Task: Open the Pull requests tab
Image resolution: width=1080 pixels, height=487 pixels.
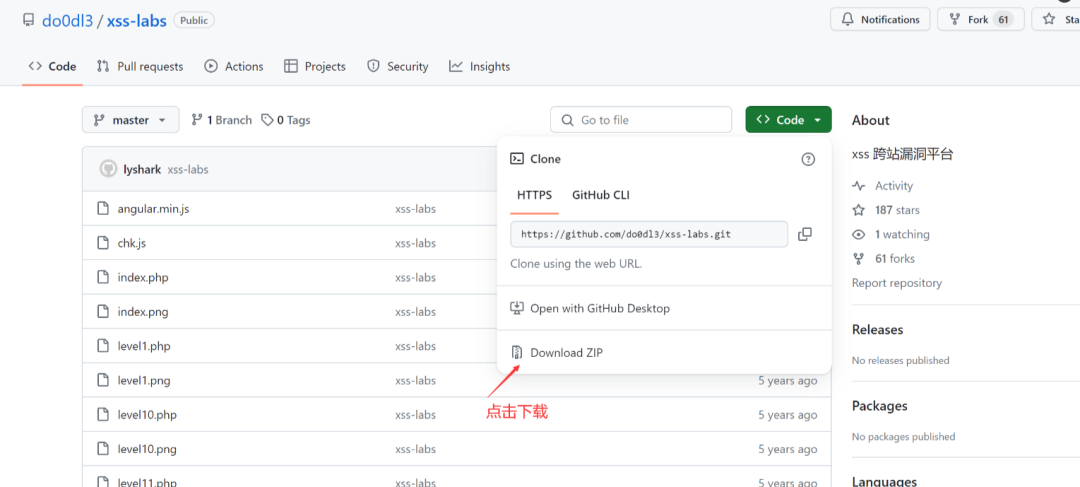Action: tap(140, 67)
